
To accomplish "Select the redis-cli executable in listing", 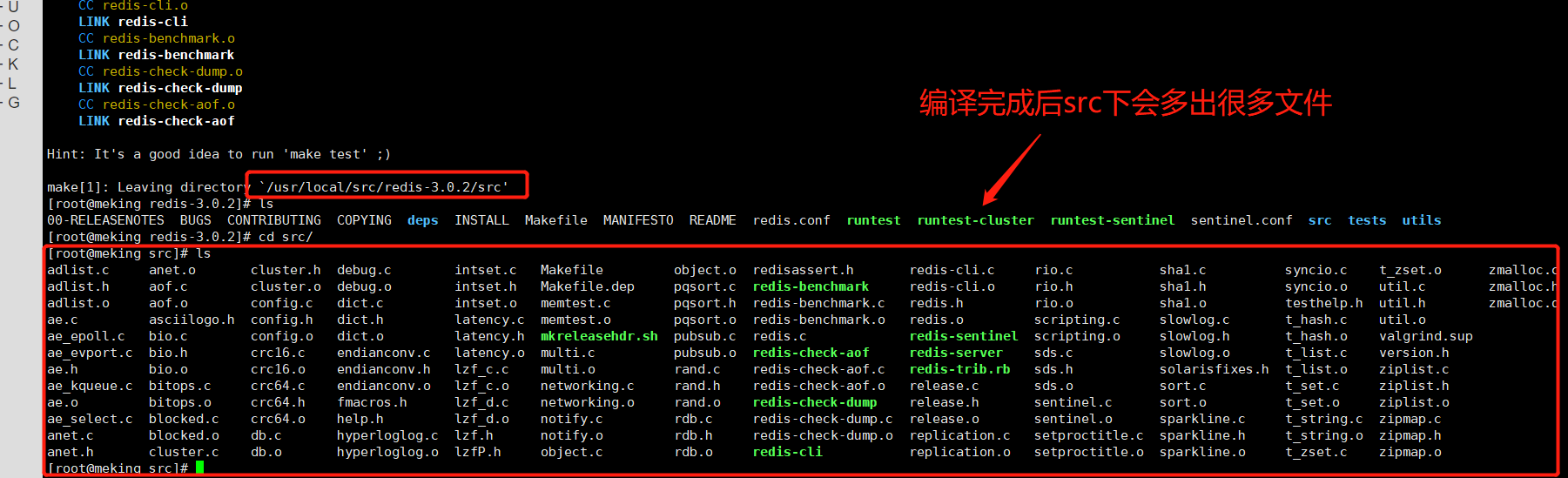I will (x=787, y=452).
